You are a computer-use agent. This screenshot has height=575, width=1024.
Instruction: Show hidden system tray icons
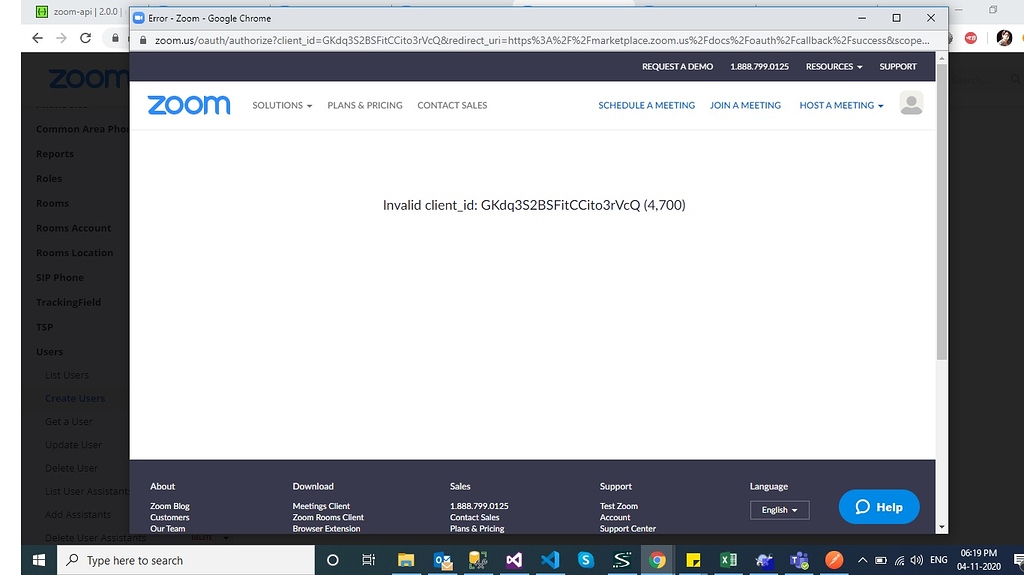(x=863, y=560)
